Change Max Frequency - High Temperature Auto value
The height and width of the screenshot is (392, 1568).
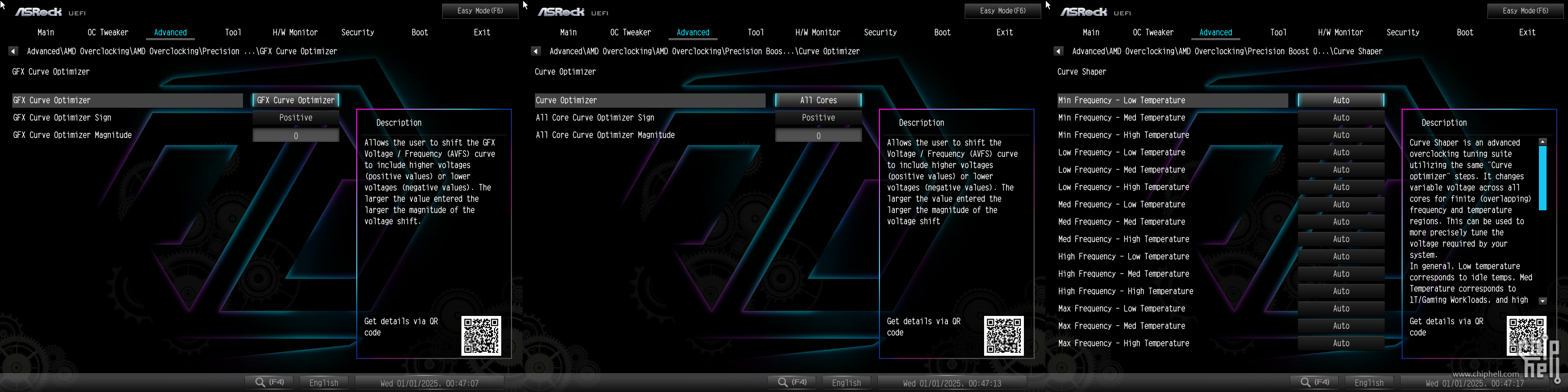[x=1341, y=344]
